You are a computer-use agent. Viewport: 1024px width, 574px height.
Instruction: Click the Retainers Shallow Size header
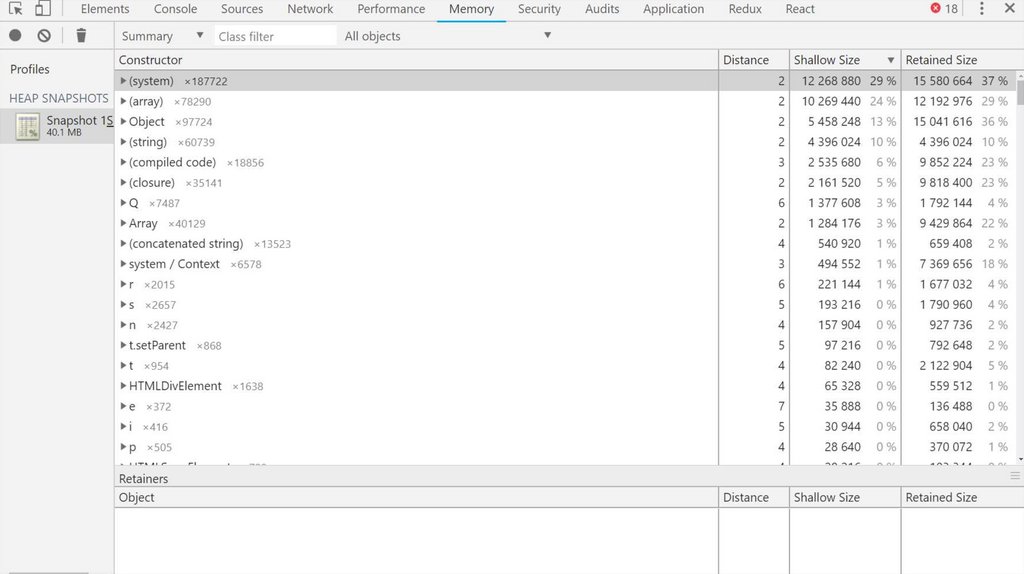(x=845, y=497)
